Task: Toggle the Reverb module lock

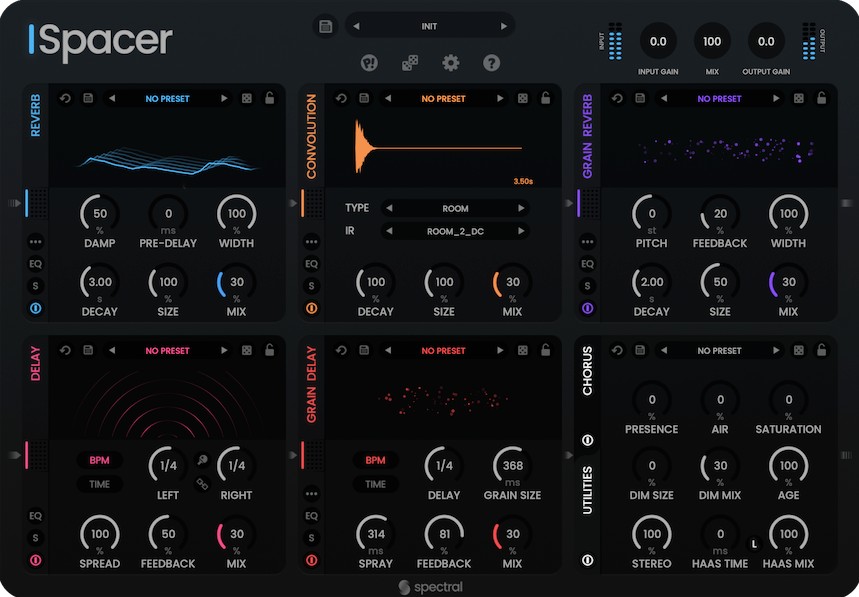Action: pyautogui.click(x=270, y=98)
